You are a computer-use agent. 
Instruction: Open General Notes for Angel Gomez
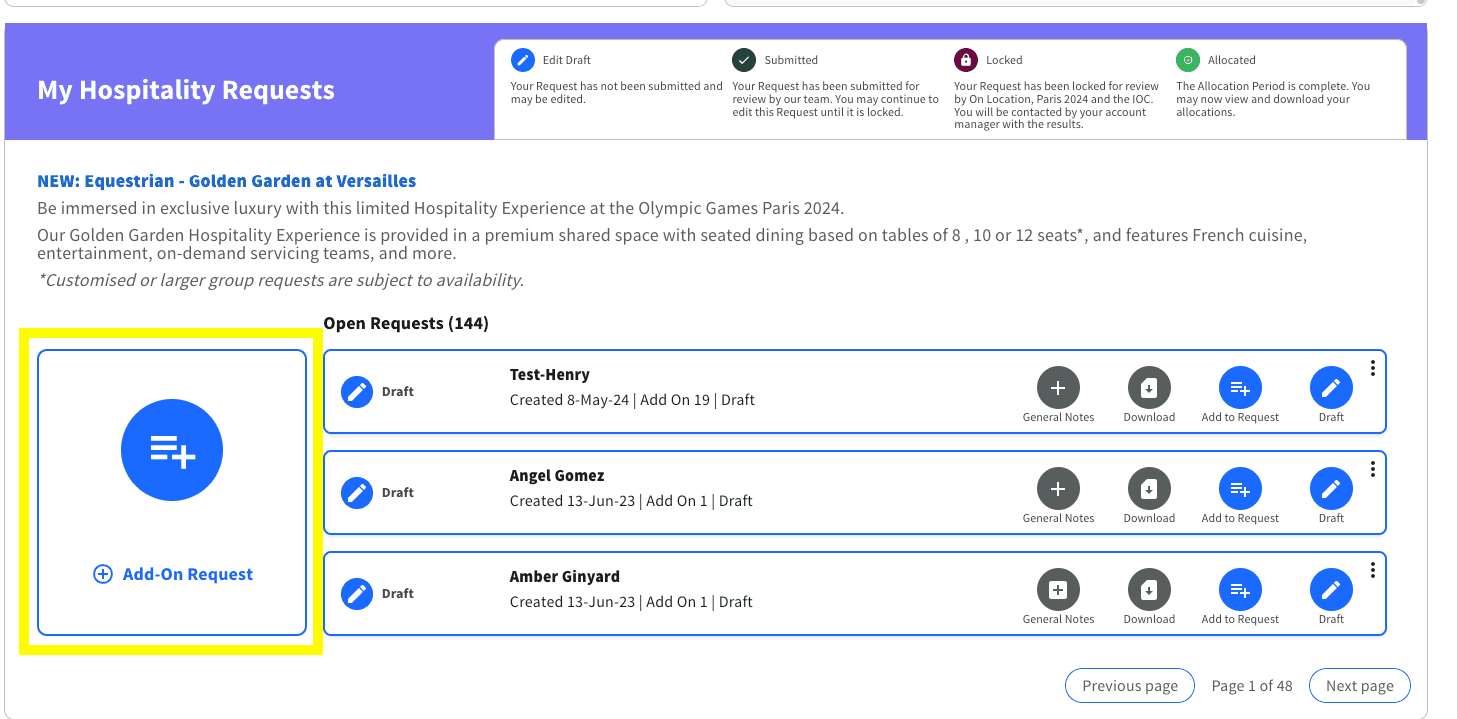tap(1058, 489)
